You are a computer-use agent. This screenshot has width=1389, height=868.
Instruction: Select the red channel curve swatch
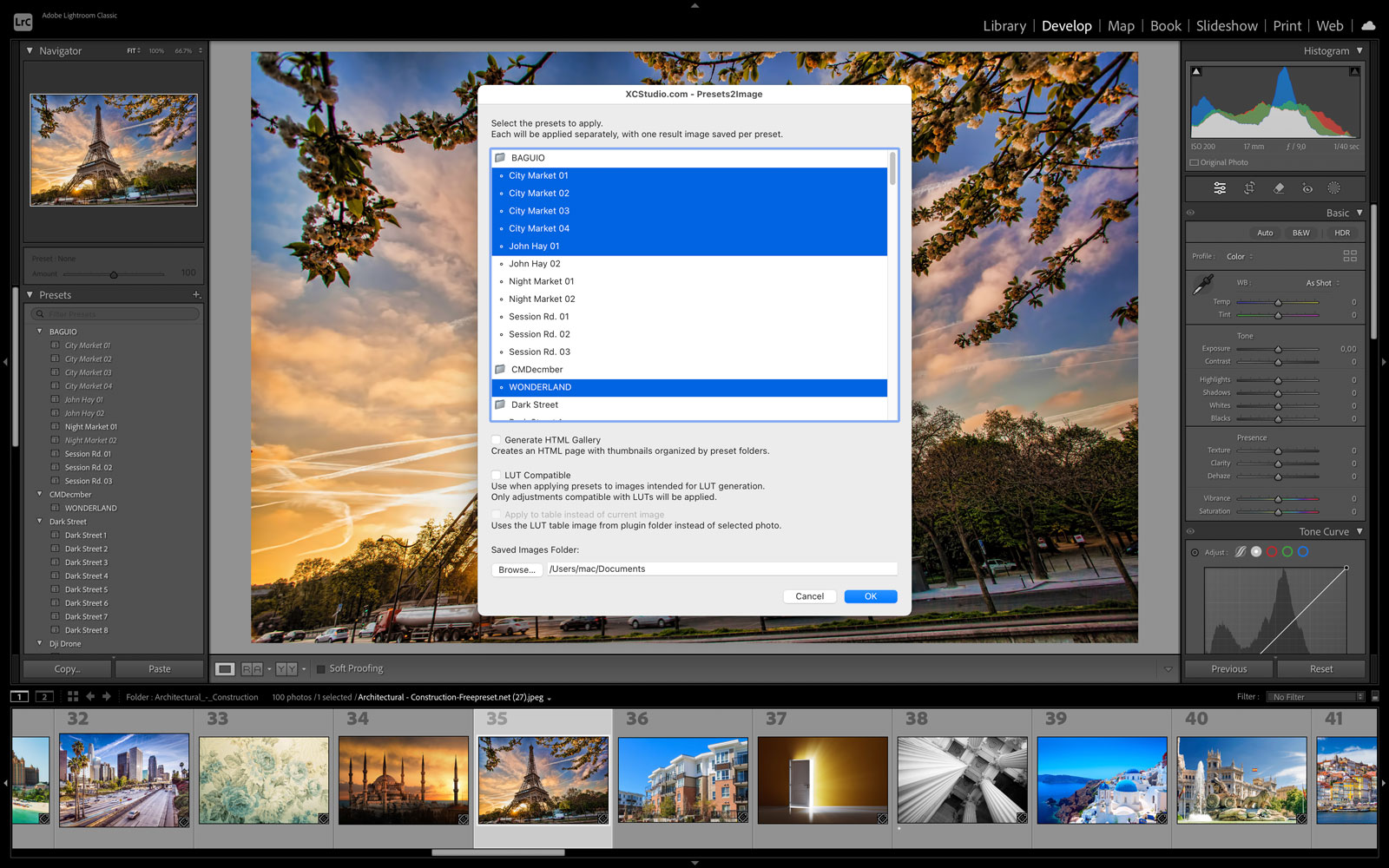pos(1272,552)
